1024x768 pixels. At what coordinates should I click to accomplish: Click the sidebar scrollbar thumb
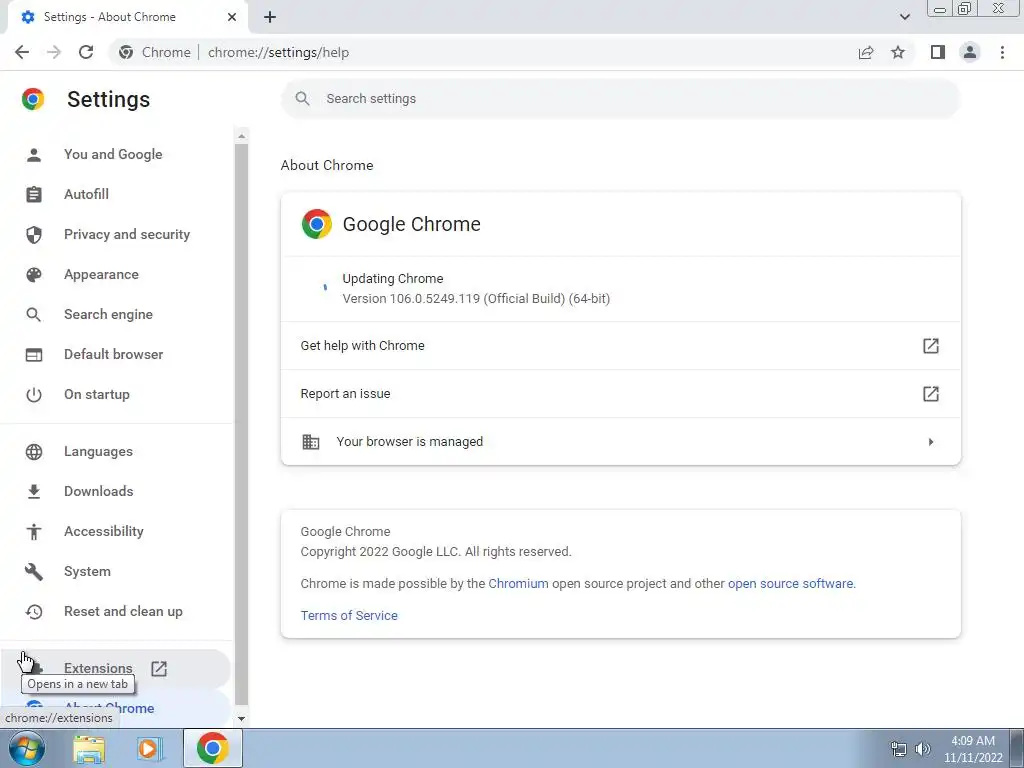[x=242, y=424]
